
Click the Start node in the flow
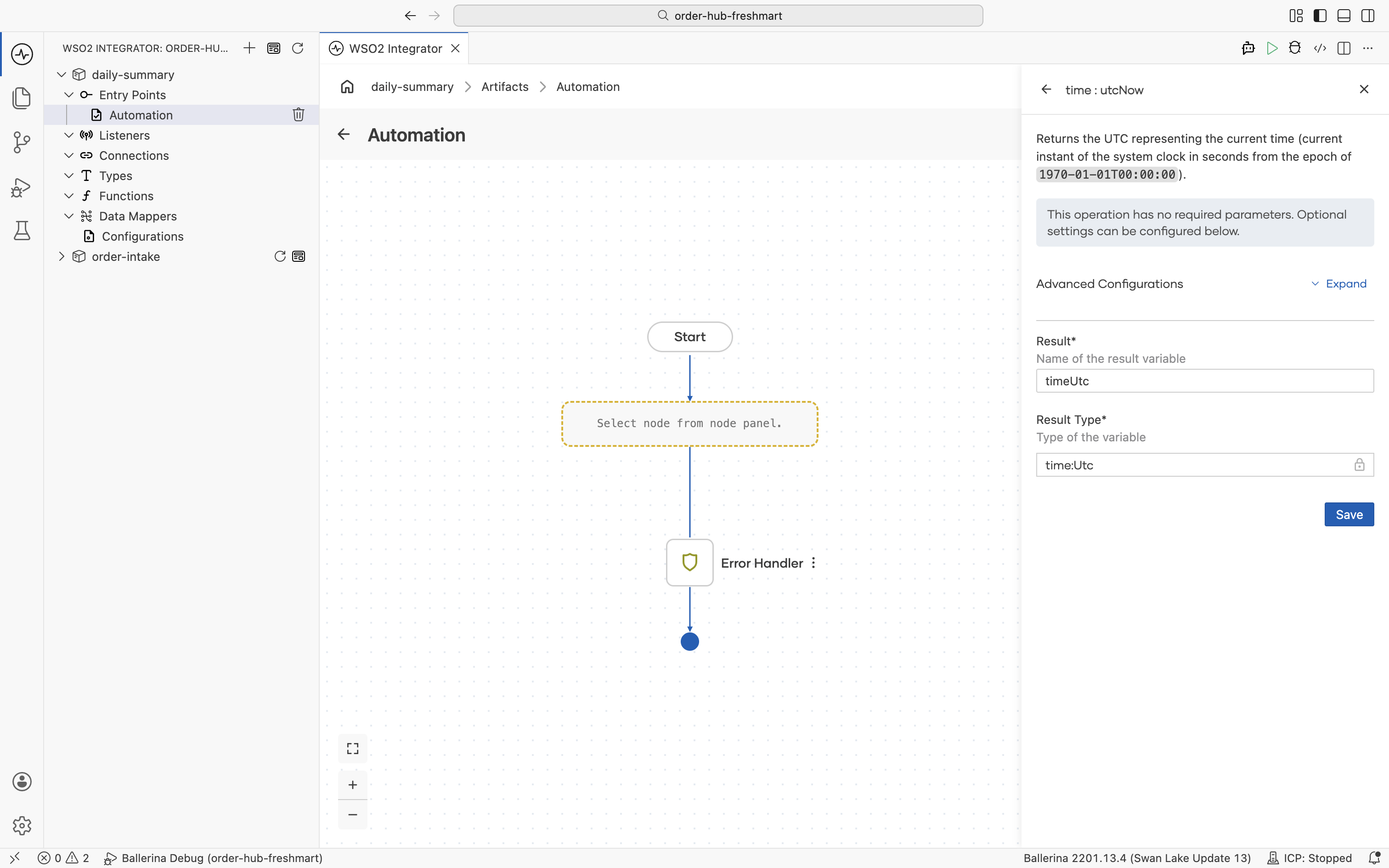coord(689,337)
